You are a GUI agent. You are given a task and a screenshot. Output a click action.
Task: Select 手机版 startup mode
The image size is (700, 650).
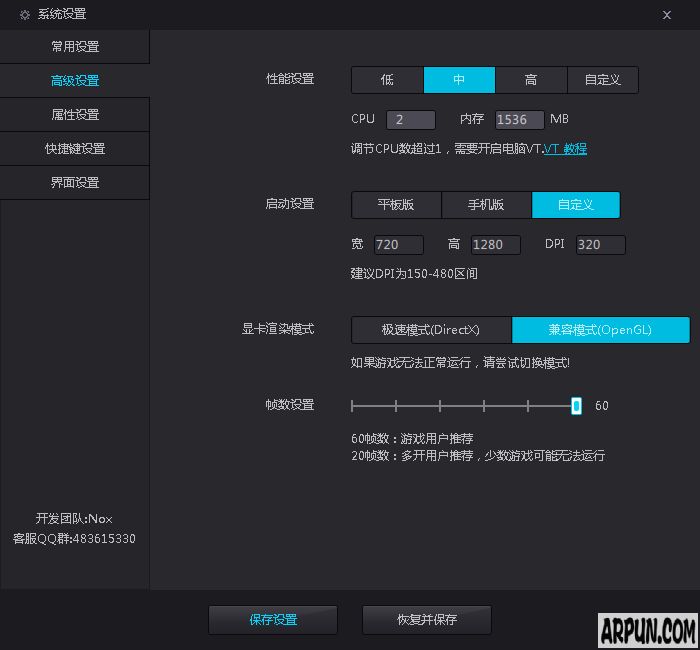486,205
